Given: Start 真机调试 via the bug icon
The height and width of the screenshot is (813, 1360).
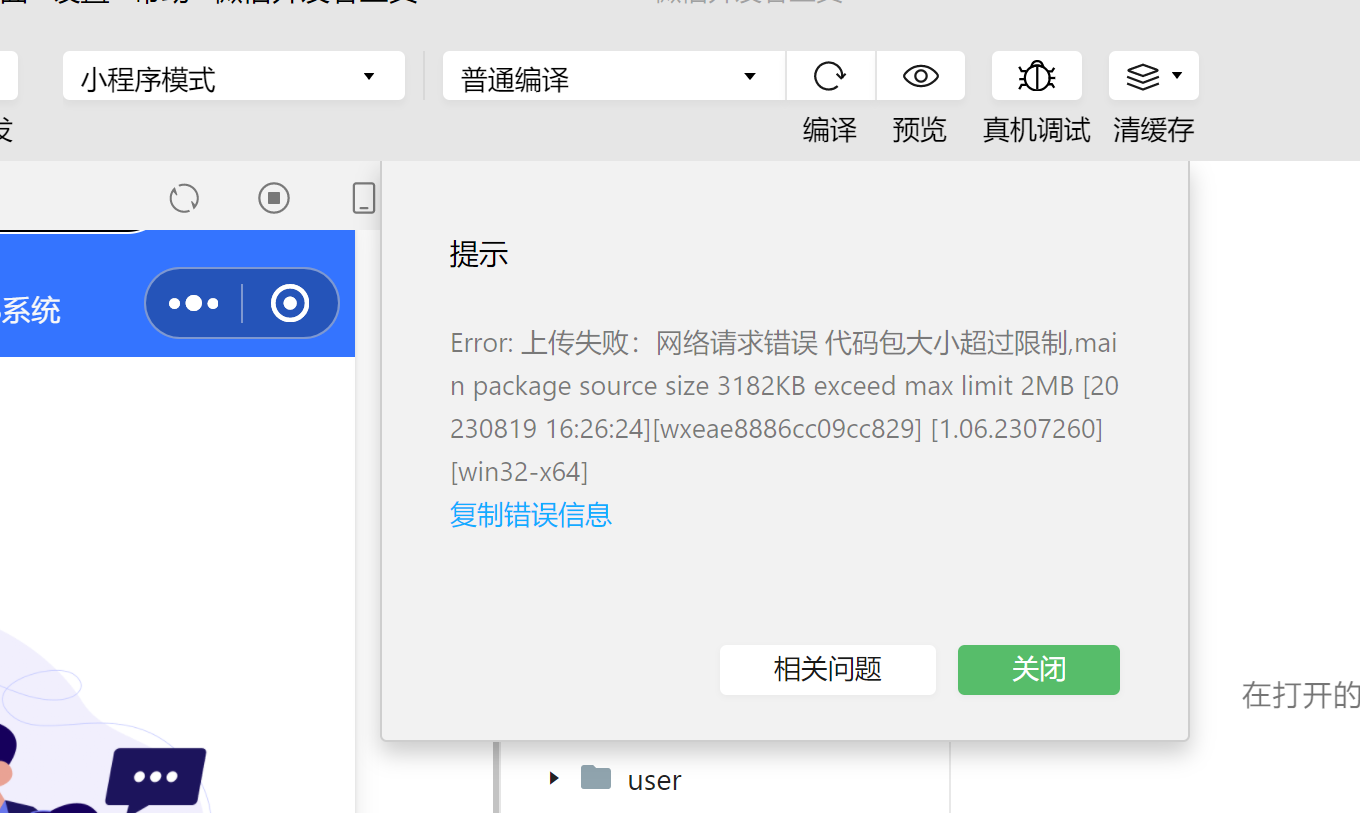Looking at the screenshot, I should [1036, 76].
